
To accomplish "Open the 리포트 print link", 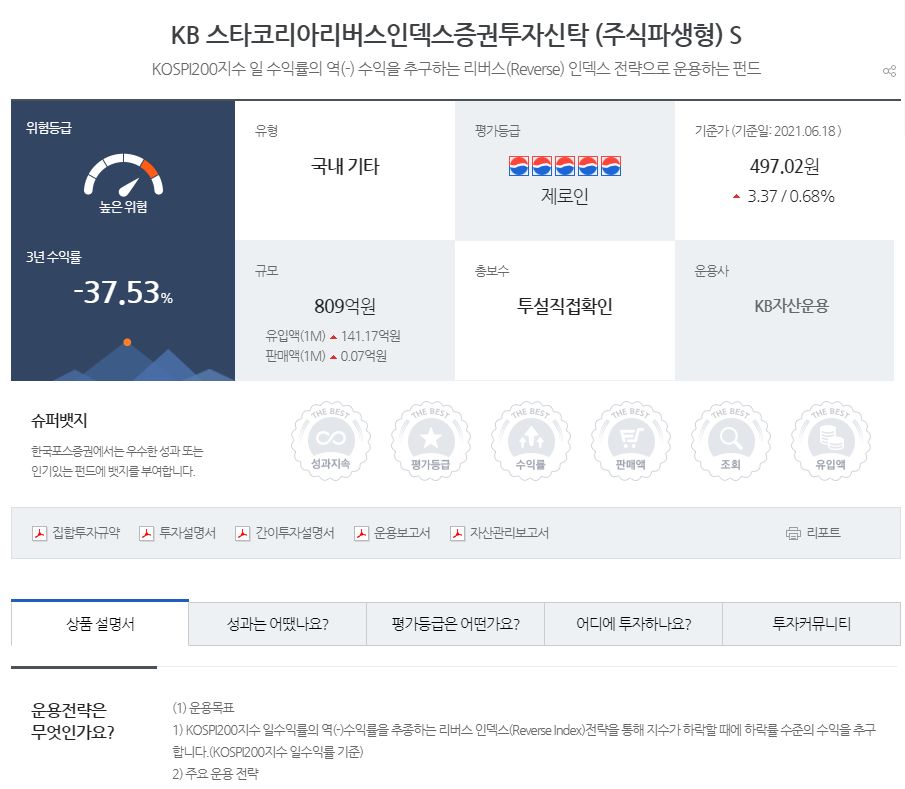I will pos(823,533).
